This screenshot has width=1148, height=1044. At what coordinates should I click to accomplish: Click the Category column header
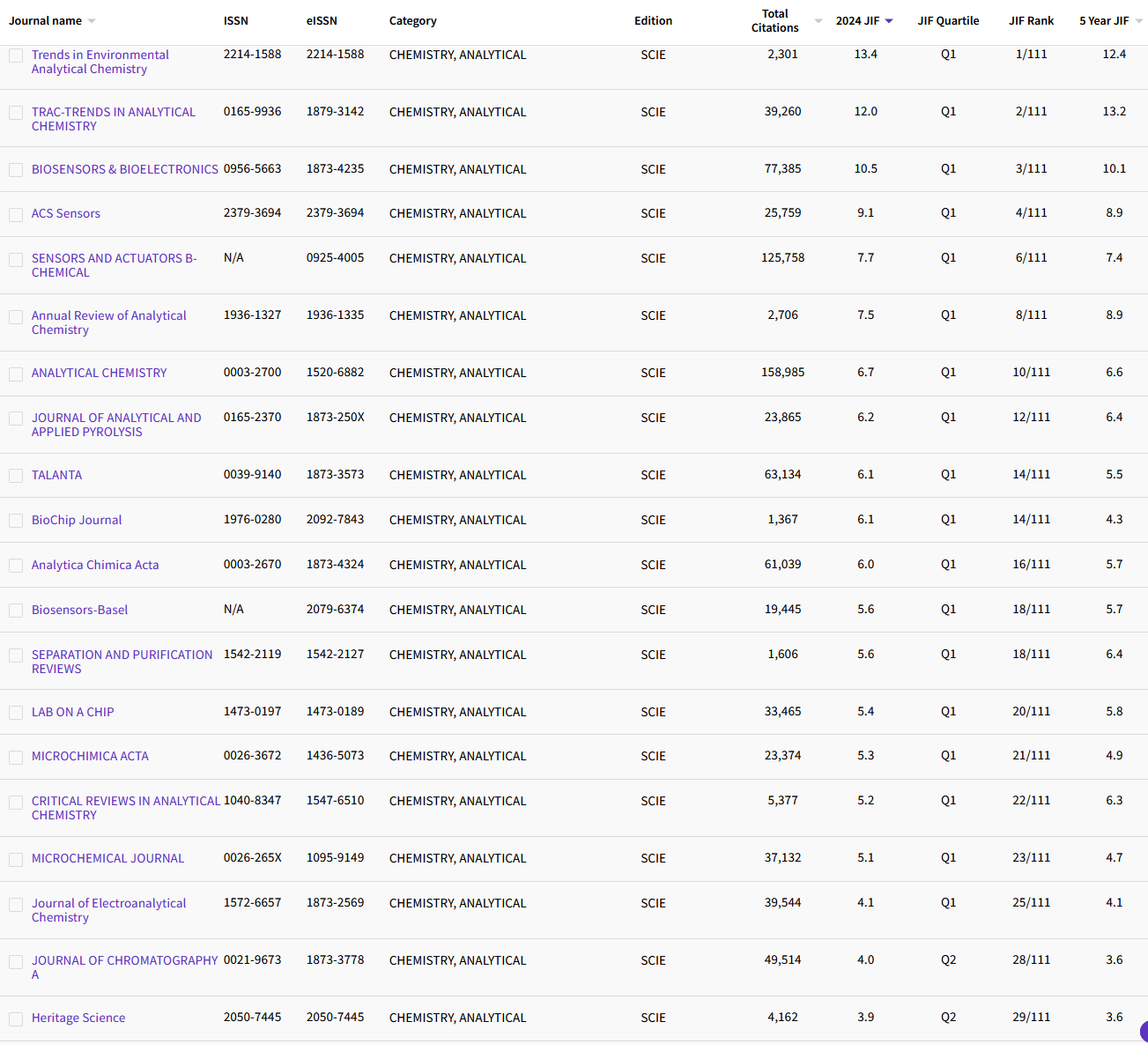pyautogui.click(x=412, y=21)
